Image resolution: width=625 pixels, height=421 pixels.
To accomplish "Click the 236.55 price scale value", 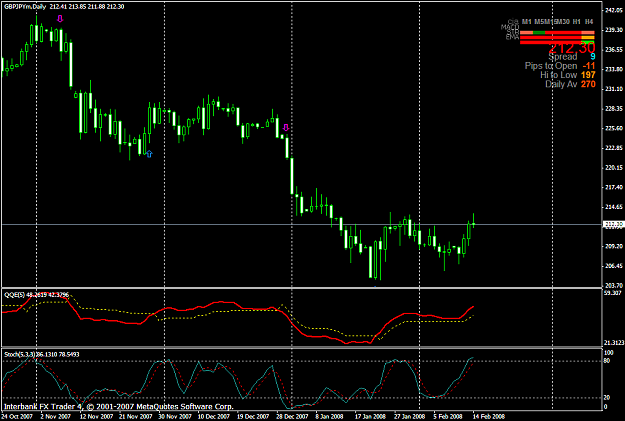I will tap(614, 49).
